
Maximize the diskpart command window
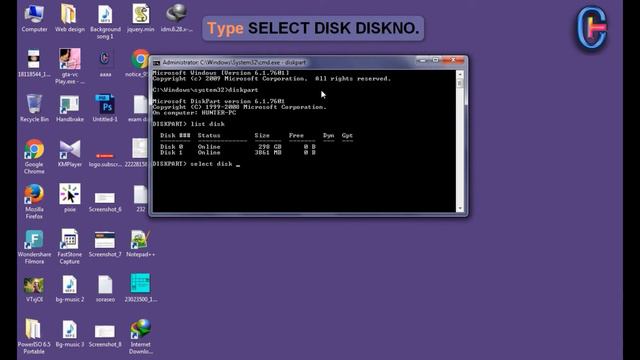[x=436, y=60]
